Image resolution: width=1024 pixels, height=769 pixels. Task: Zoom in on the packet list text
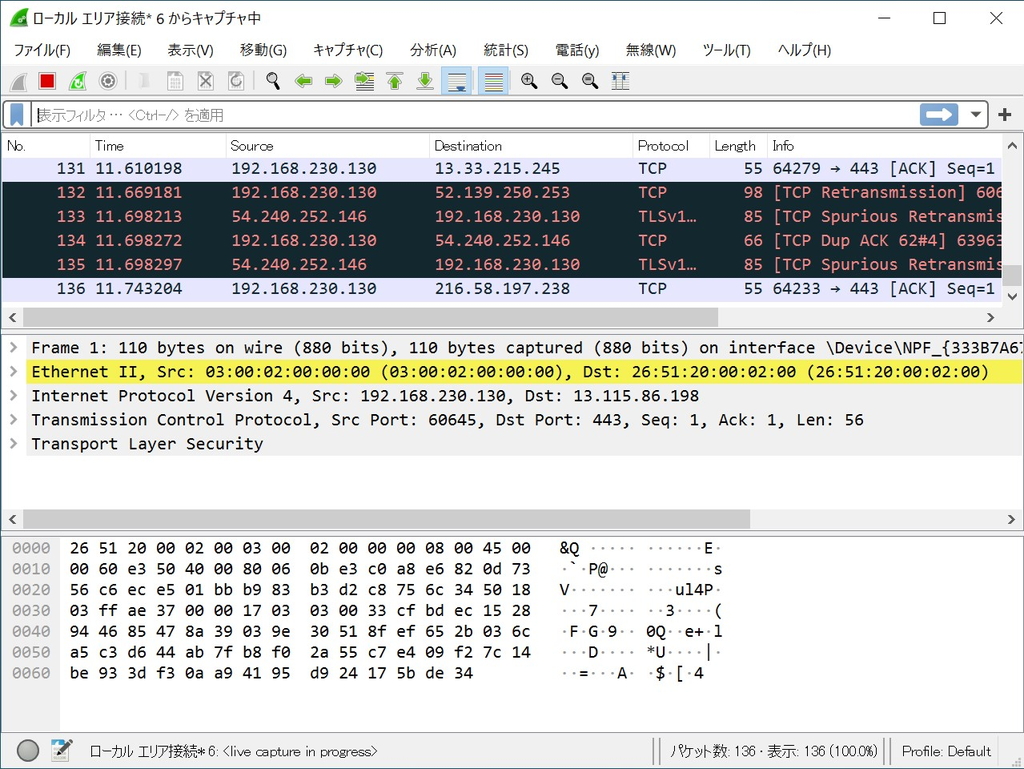pos(529,81)
